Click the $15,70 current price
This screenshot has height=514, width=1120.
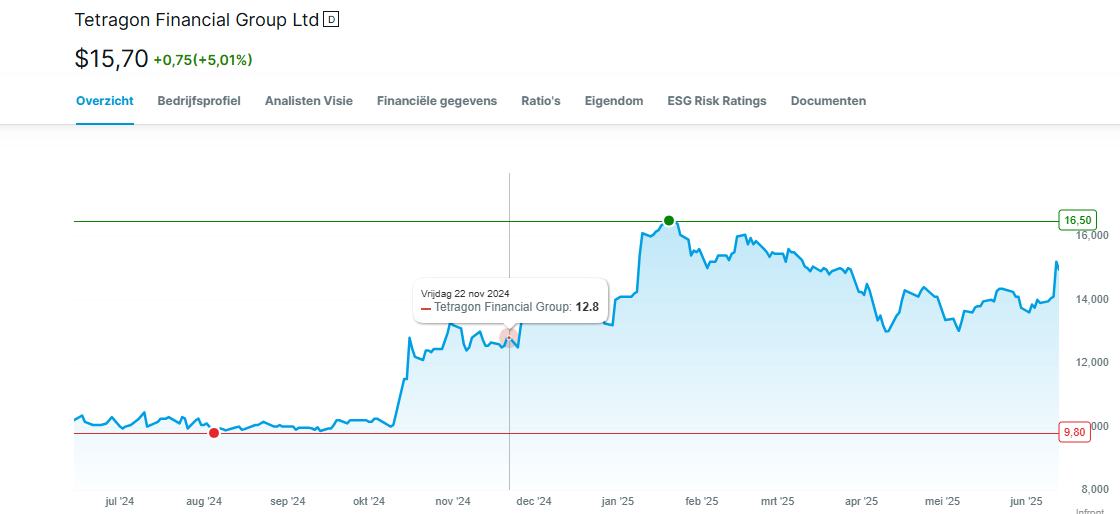[111, 59]
